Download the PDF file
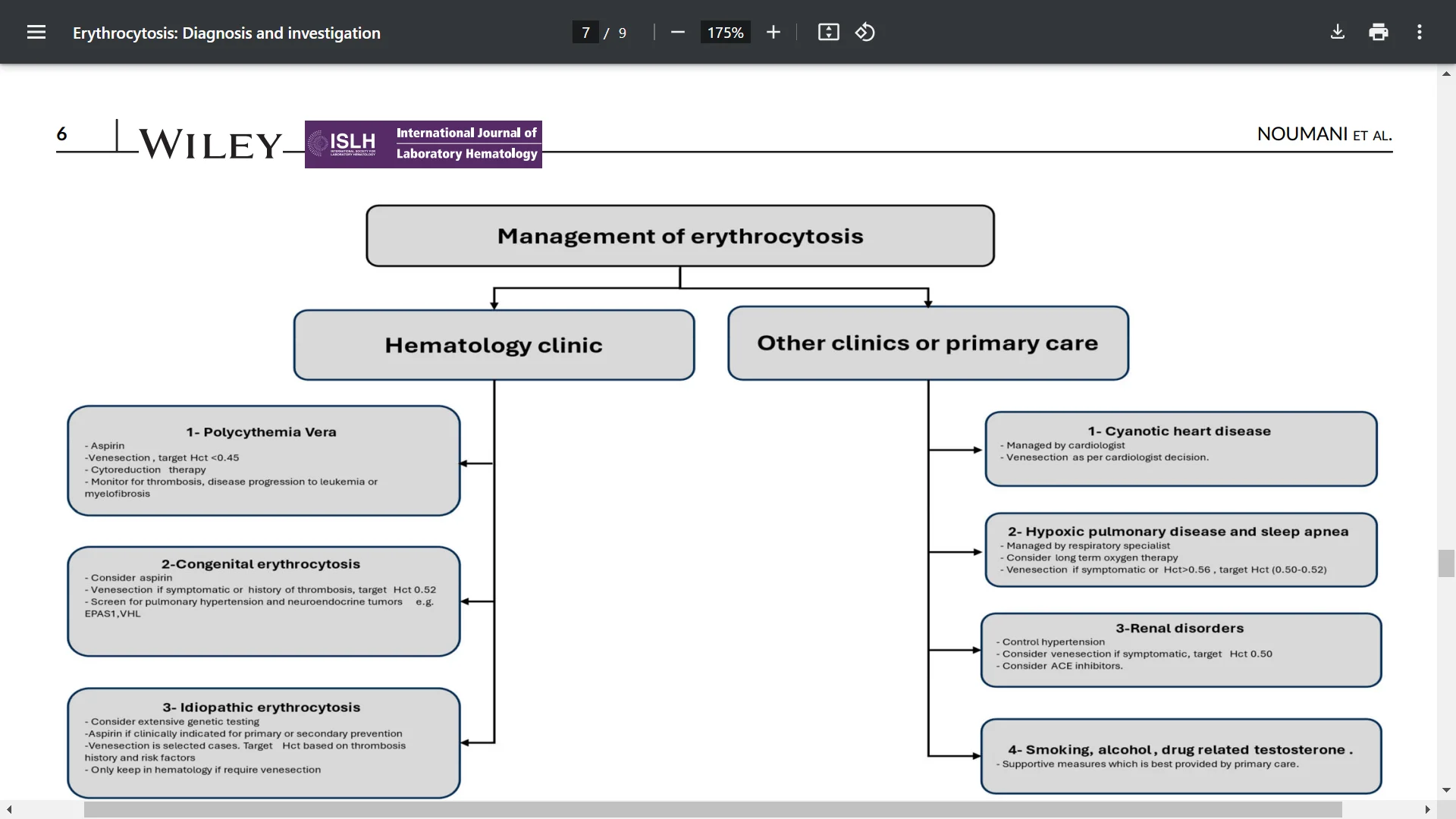Screen dimensions: 1456x819 [1338, 33]
